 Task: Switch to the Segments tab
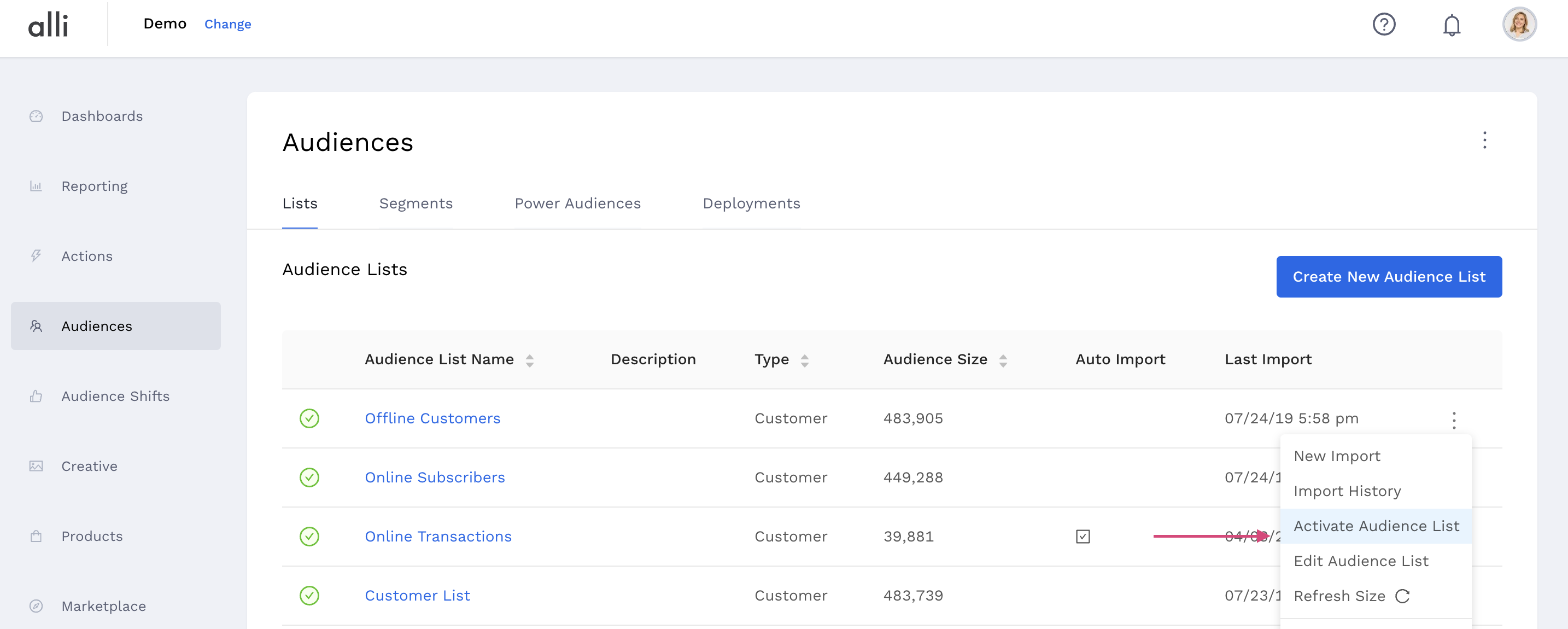click(x=416, y=203)
